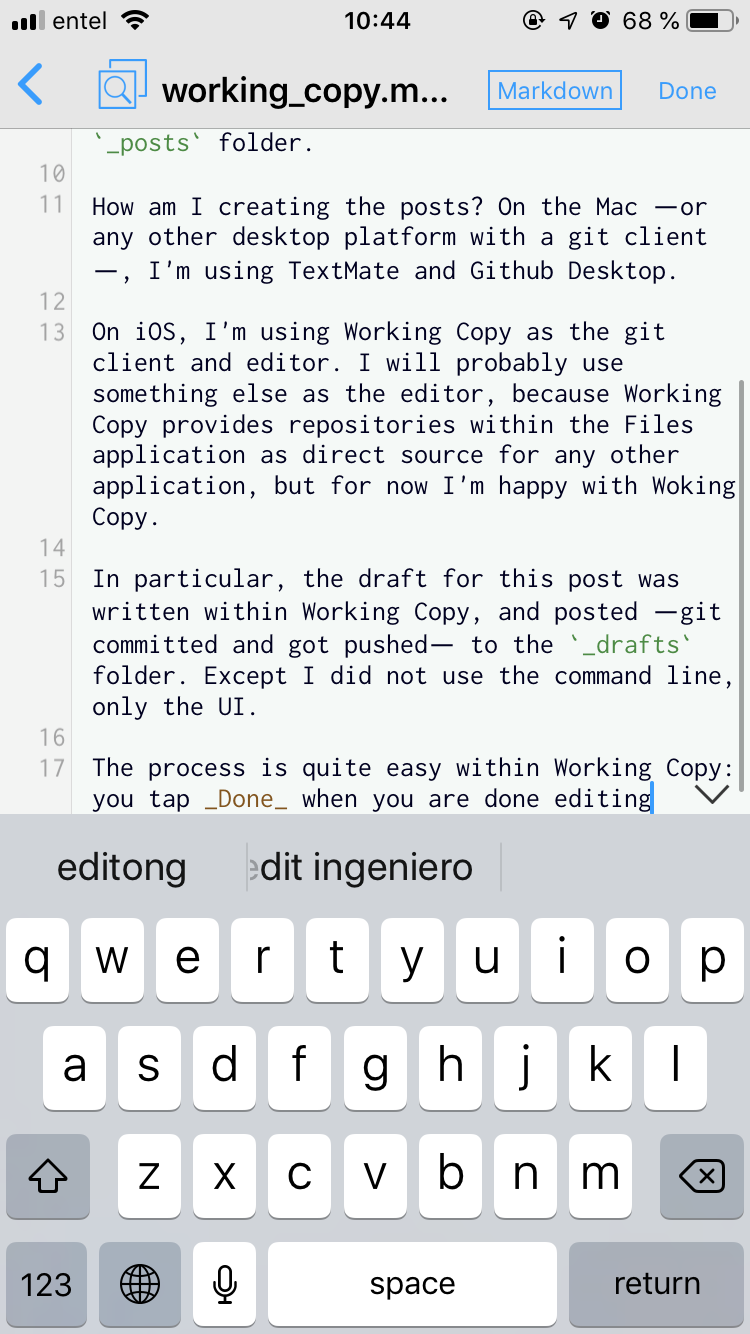The image size is (750, 1334).
Task: Tap the v key
Action: pos(375,1177)
